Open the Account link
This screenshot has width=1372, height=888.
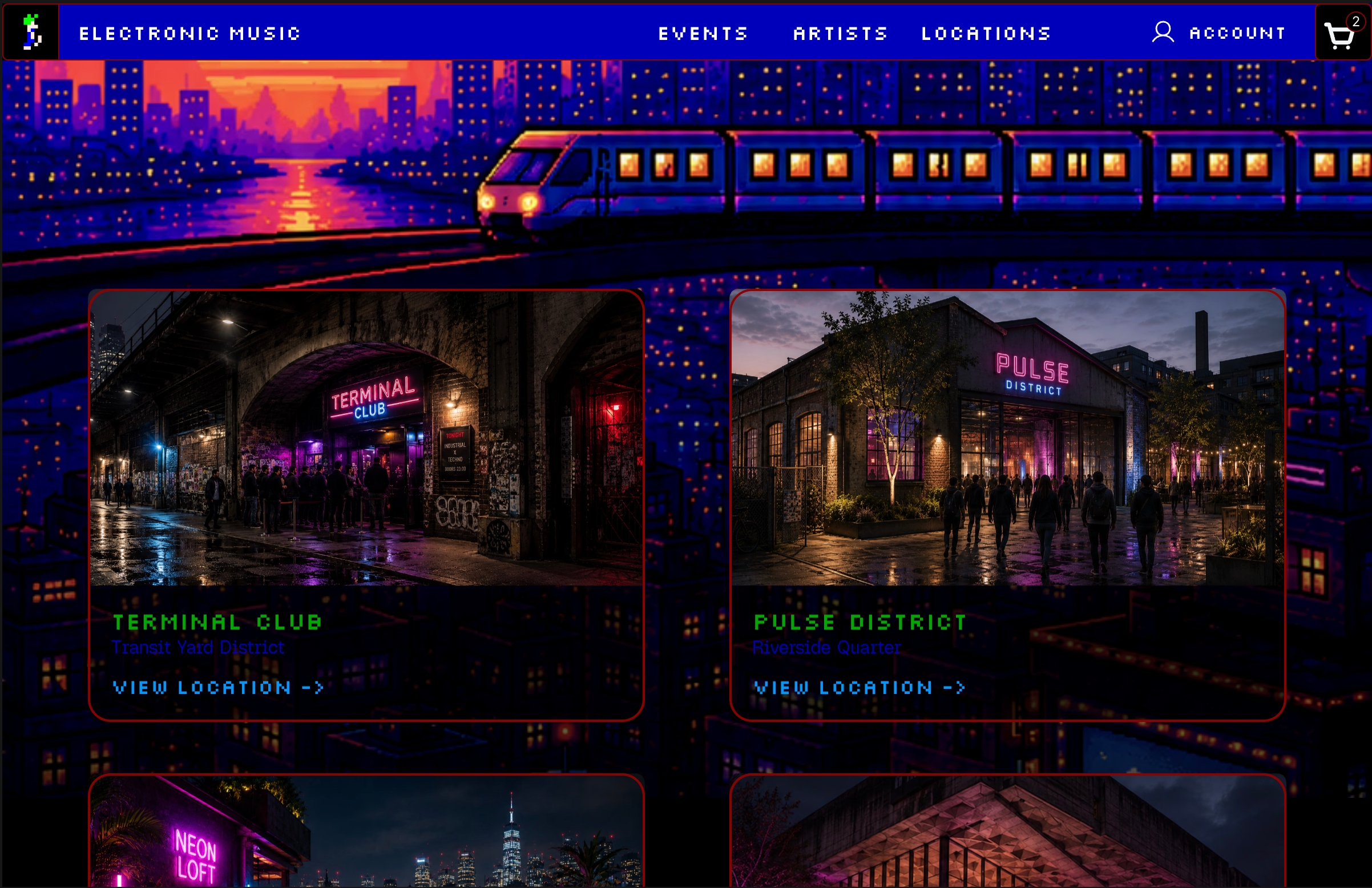click(x=1238, y=33)
